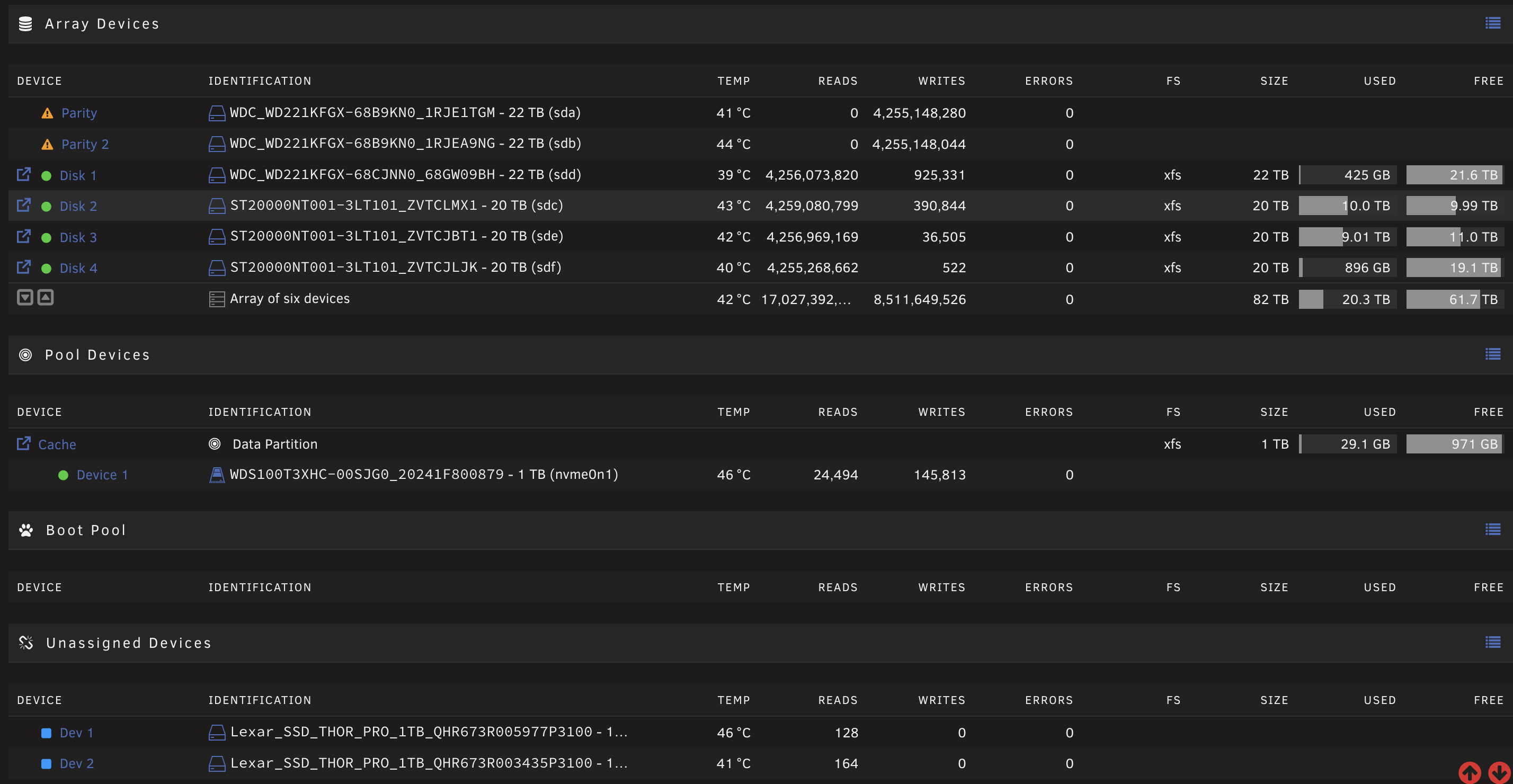Click the Array of six devices icon
1513x784 pixels.
(x=217, y=299)
